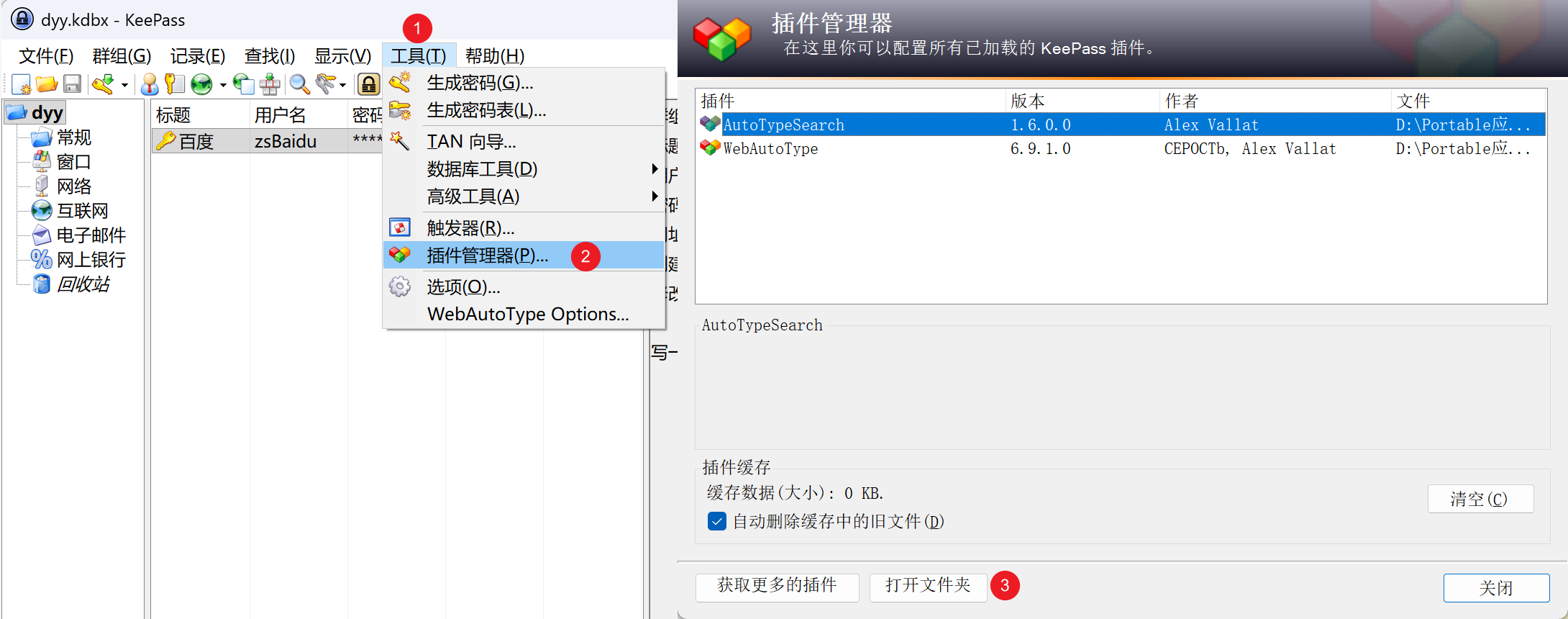Expand the 高级工具(A) submenu arrow
Image resolution: width=1568 pixels, height=619 pixels.
[654, 196]
